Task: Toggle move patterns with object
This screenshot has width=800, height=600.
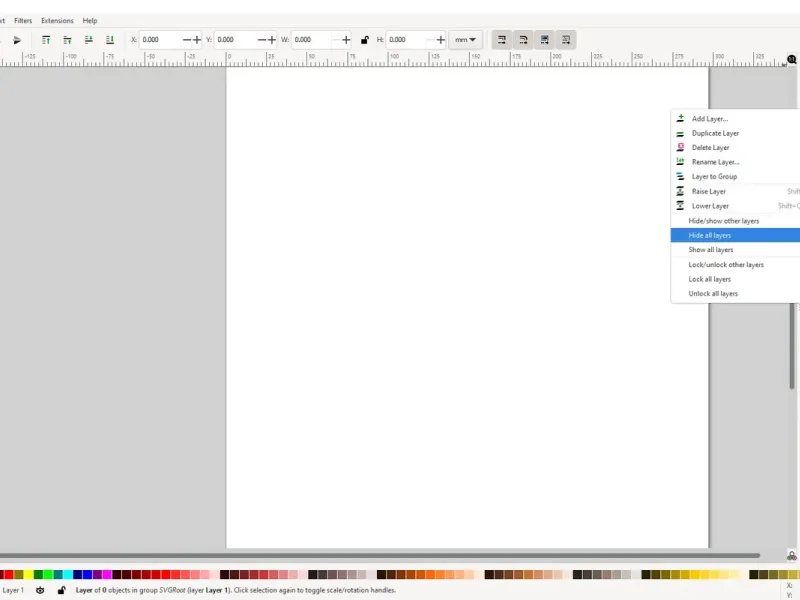Action: click(x=566, y=40)
